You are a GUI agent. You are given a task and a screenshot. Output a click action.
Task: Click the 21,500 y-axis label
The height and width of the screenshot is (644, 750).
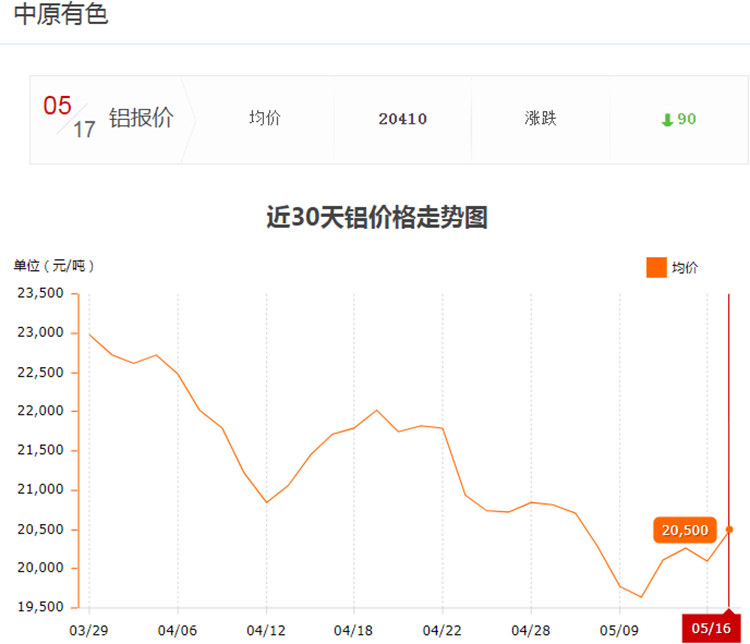[41, 450]
